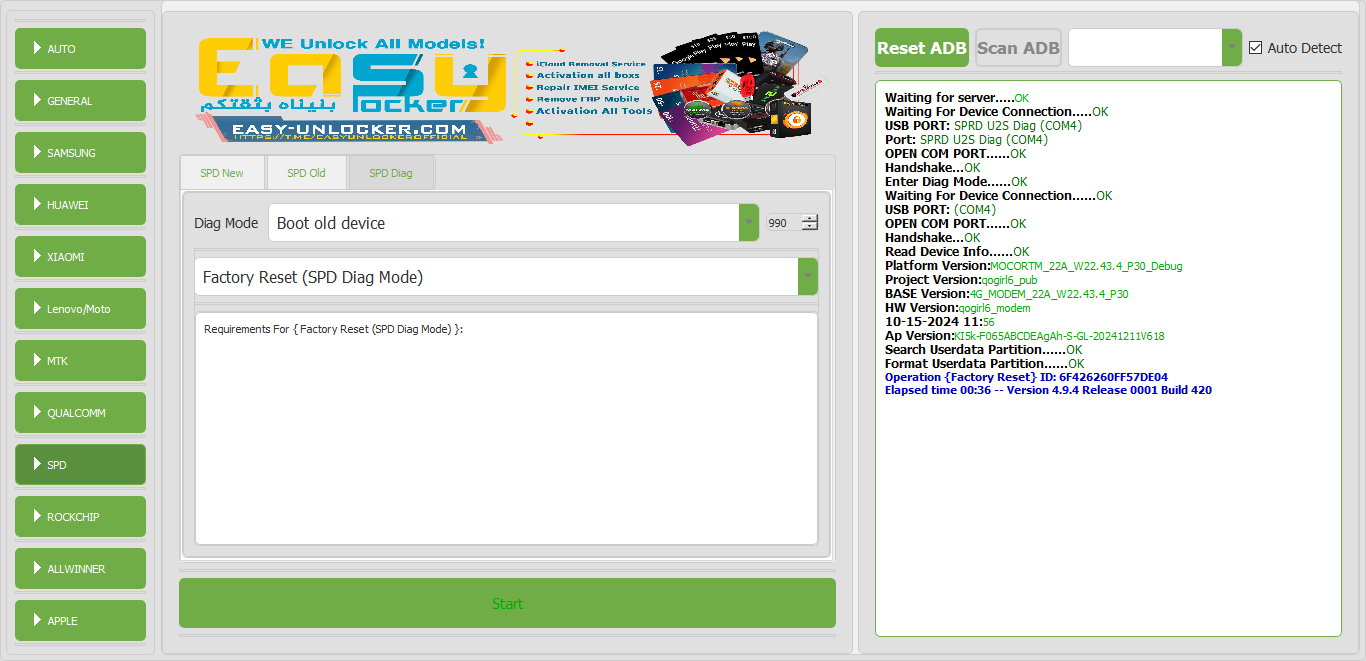
Task: Click the "Ap Version" log line
Action: [1024, 336]
